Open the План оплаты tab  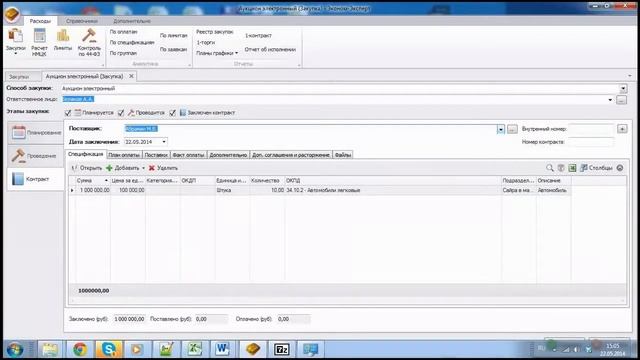[124, 155]
